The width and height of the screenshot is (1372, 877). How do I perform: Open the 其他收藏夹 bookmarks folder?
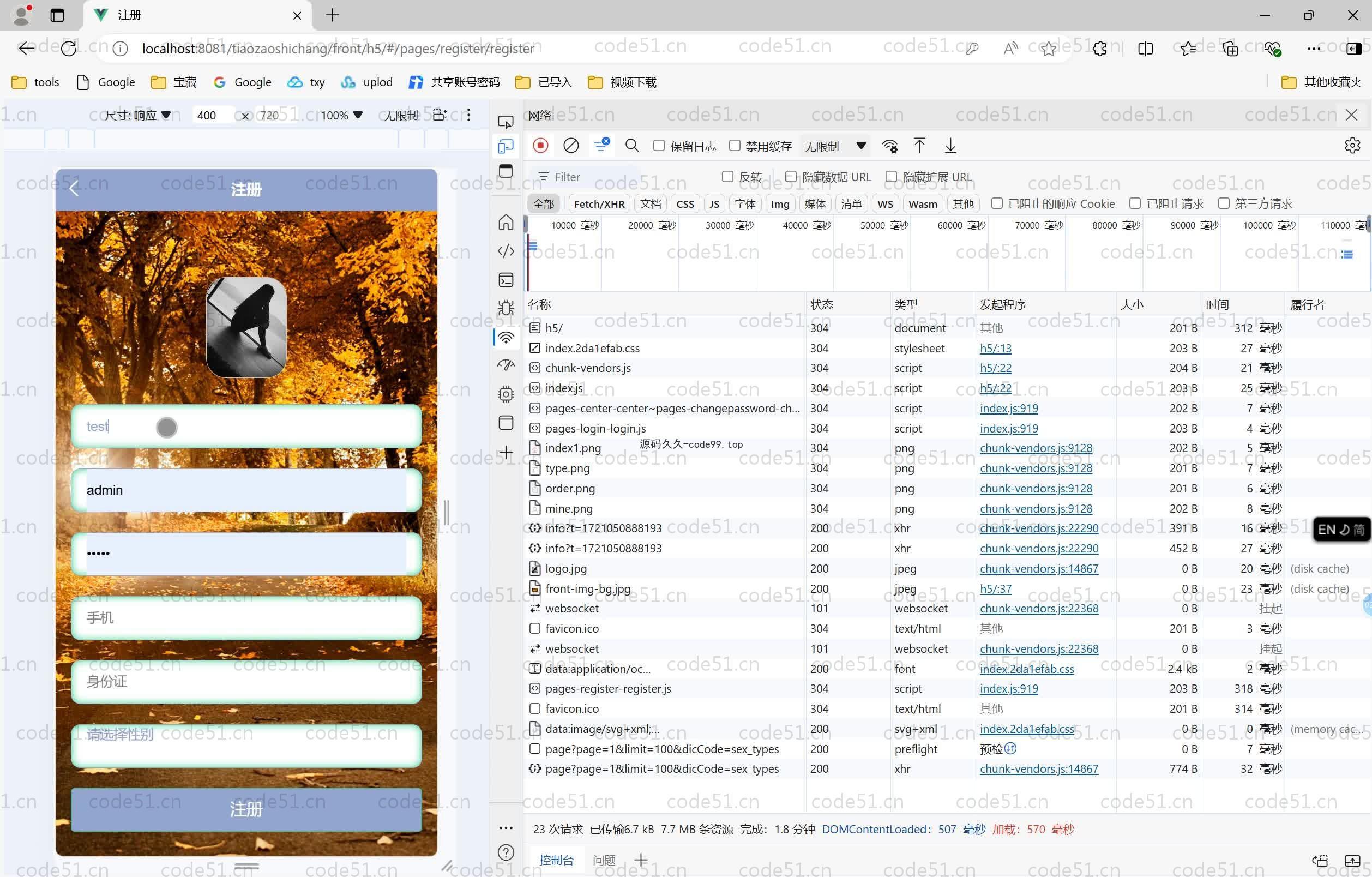[x=1321, y=82]
